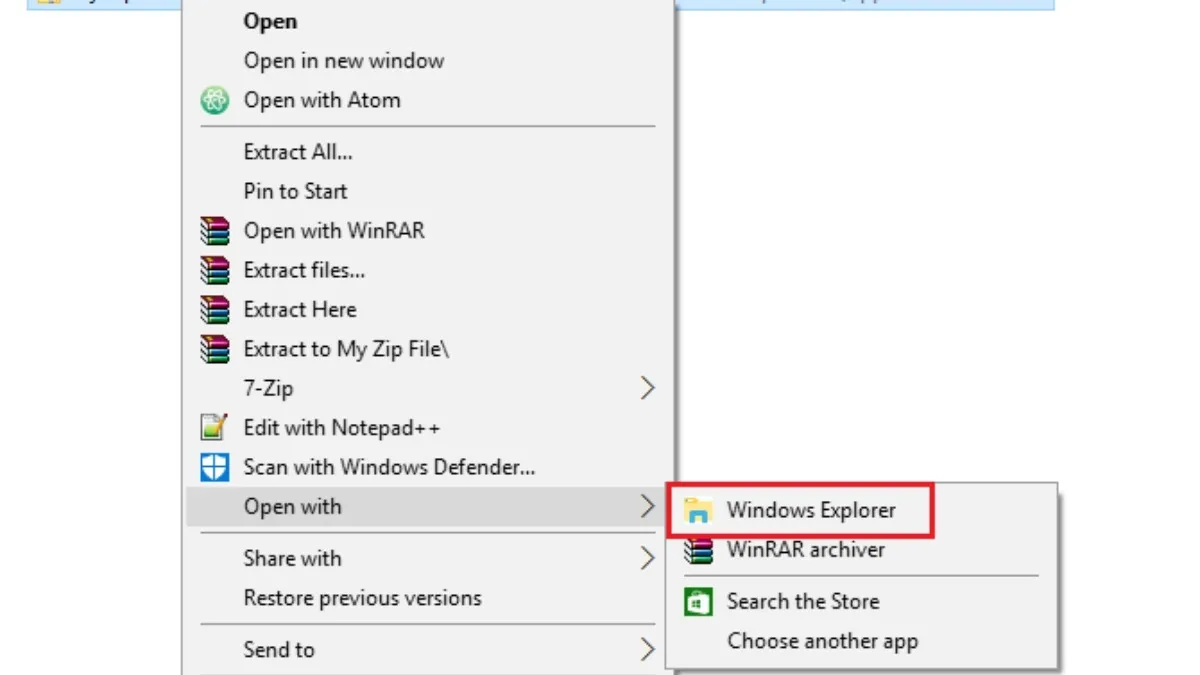Select Extract All... from the context menu
Viewport: 1200px width, 675px height.
[298, 152]
